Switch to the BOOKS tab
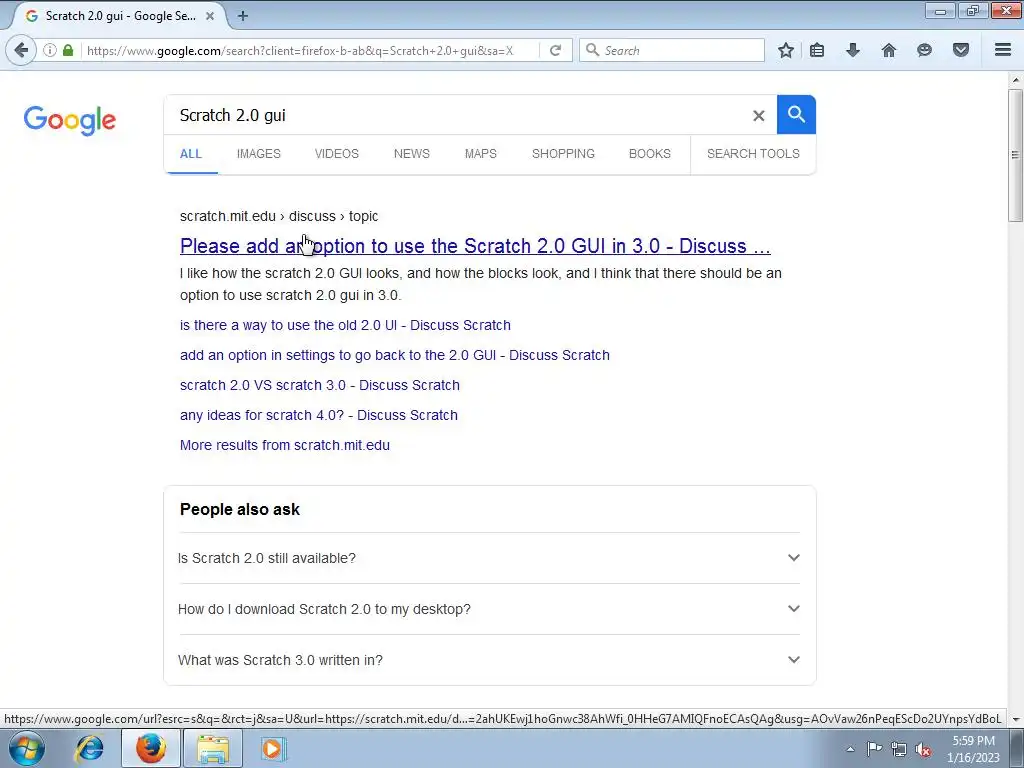The image size is (1024, 768). 650,154
